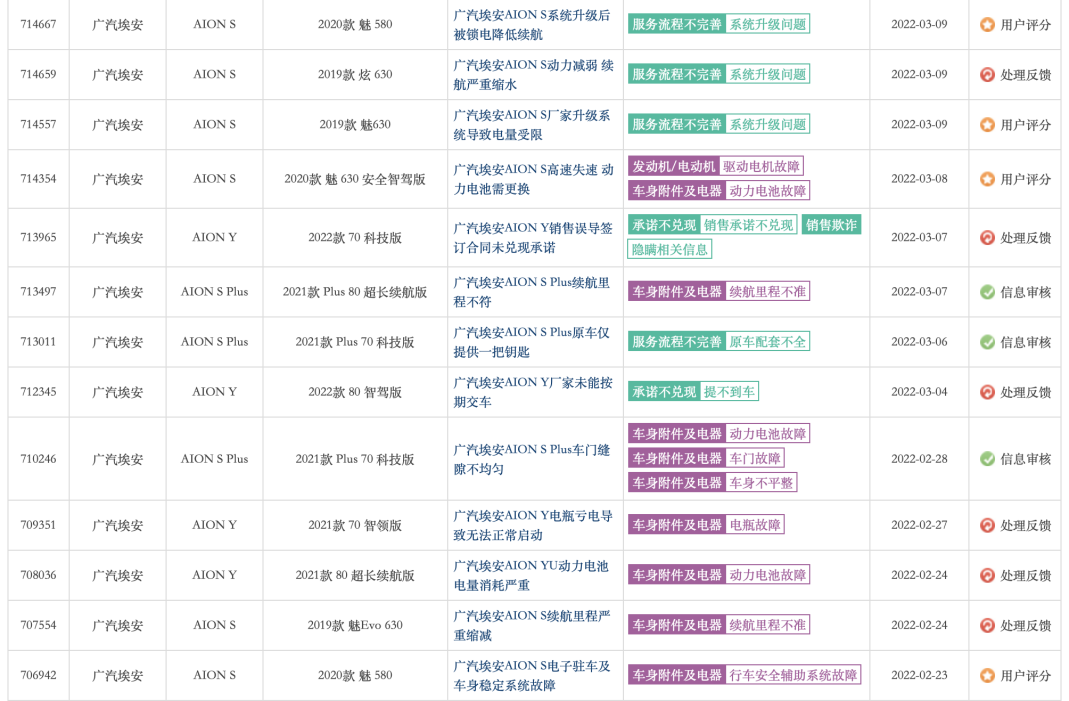
Task: Click the 原车配套不全 tag
Action: point(768,342)
